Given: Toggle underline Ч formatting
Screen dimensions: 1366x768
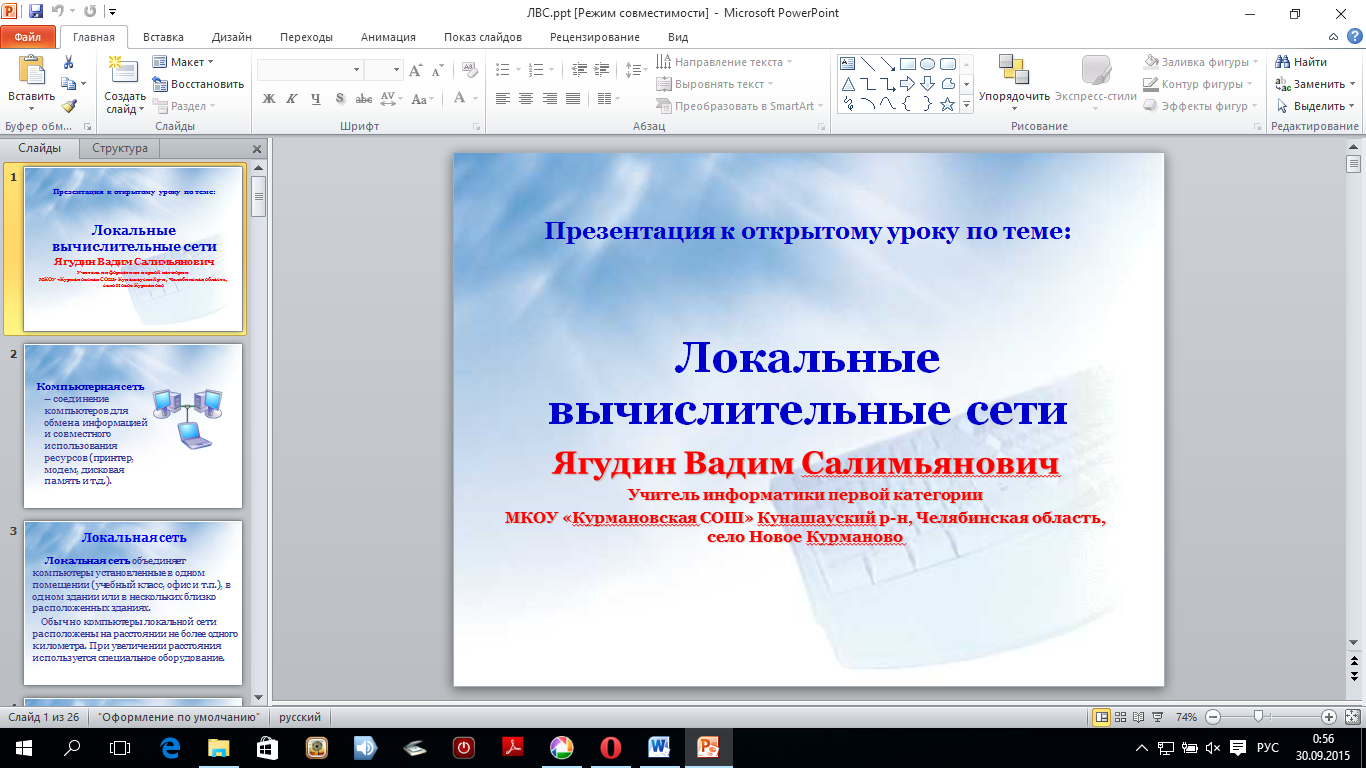Looking at the screenshot, I should (316, 99).
